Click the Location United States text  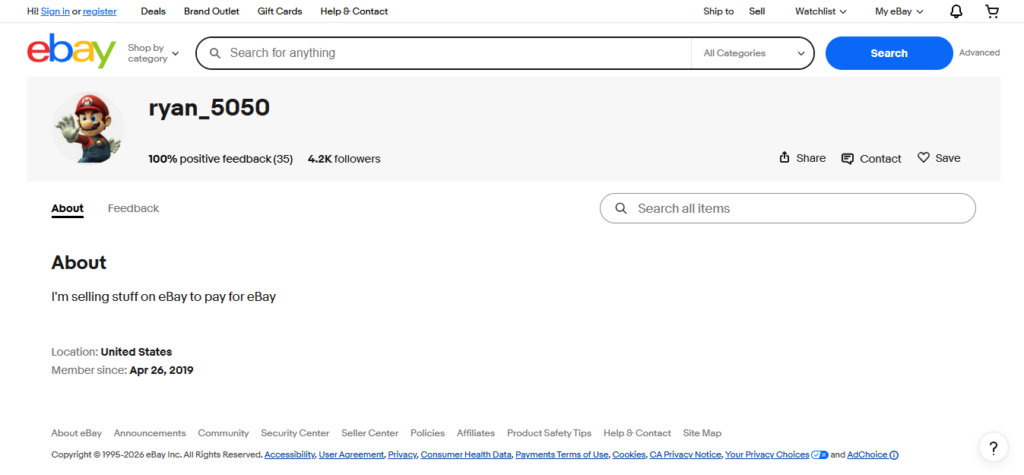112,352
